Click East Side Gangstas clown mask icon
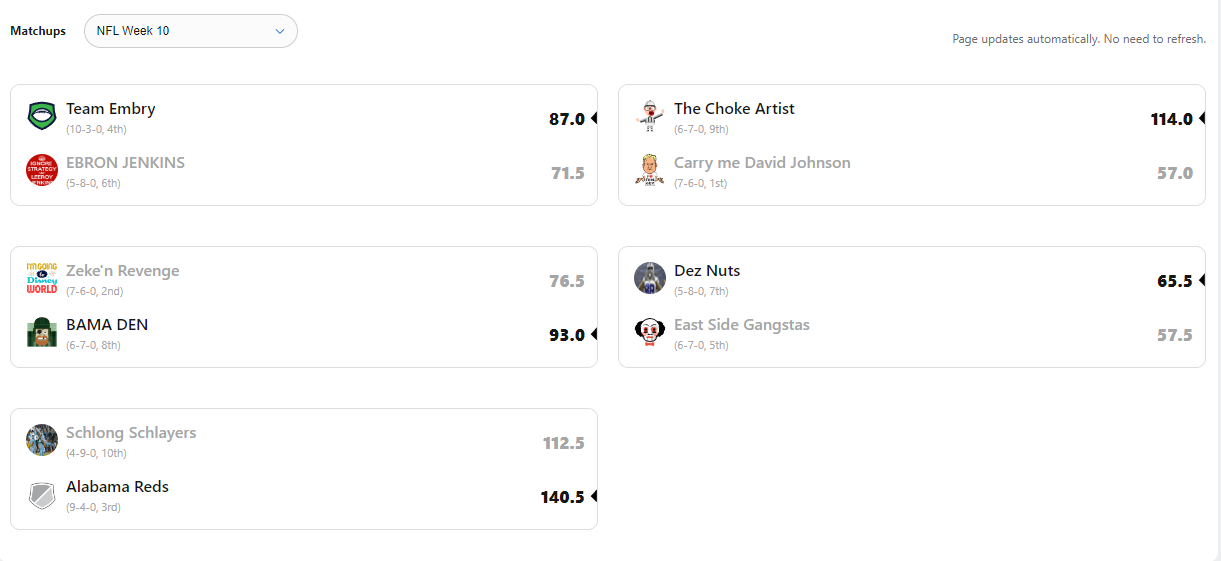This screenshot has height=561, width=1221. tap(650, 332)
